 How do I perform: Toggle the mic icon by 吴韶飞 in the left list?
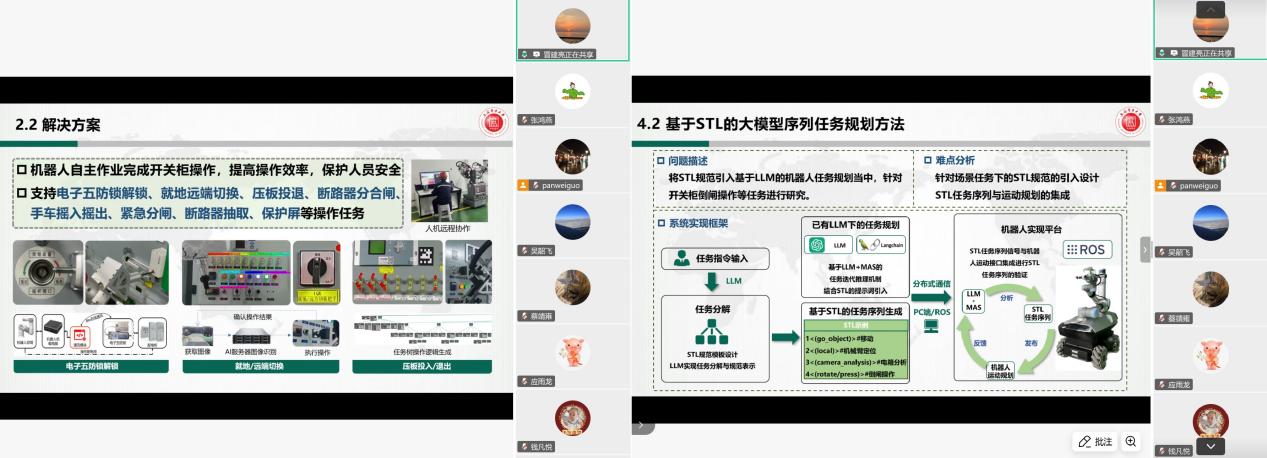coord(522,251)
